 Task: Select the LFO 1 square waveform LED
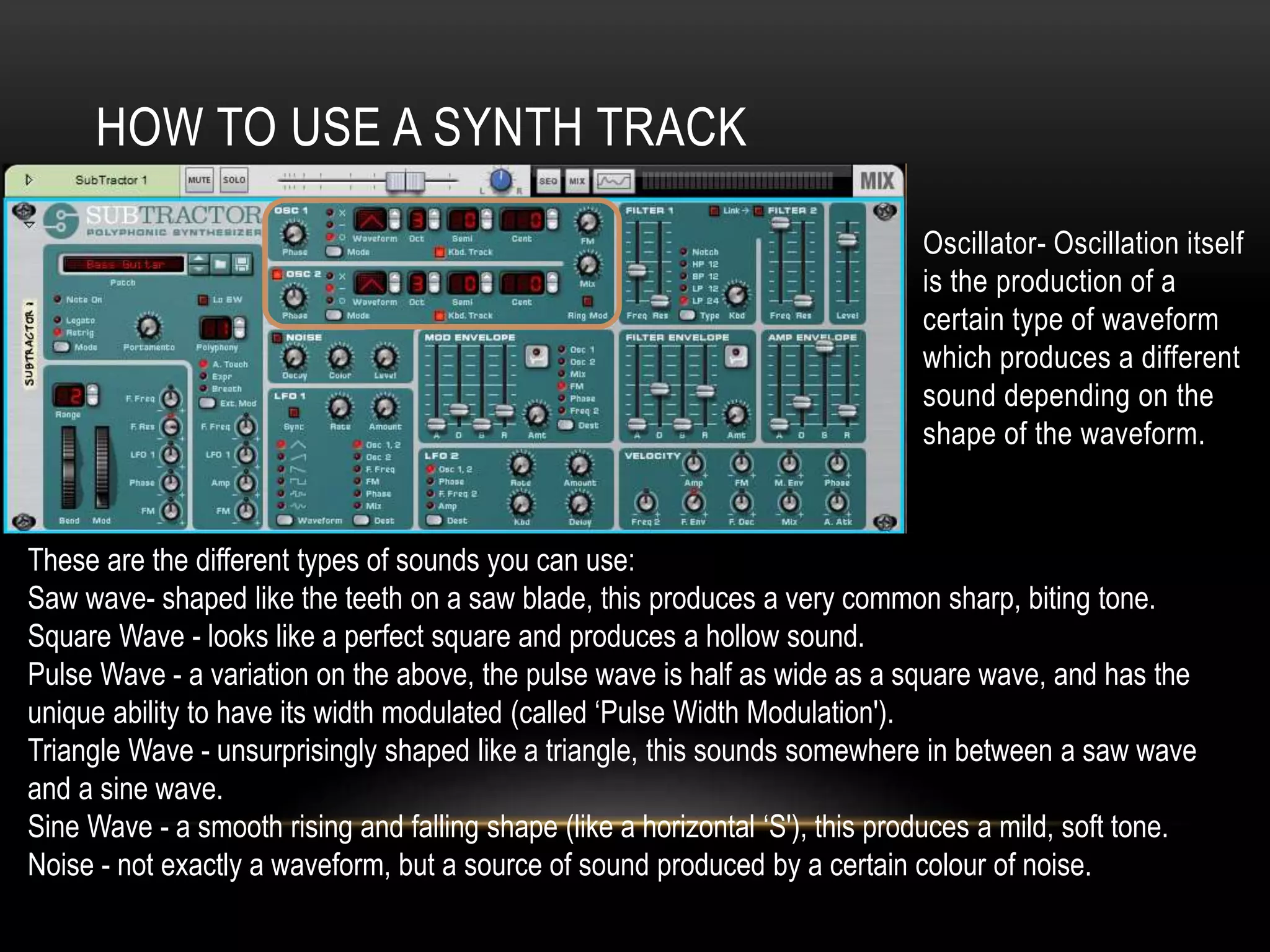(281, 481)
